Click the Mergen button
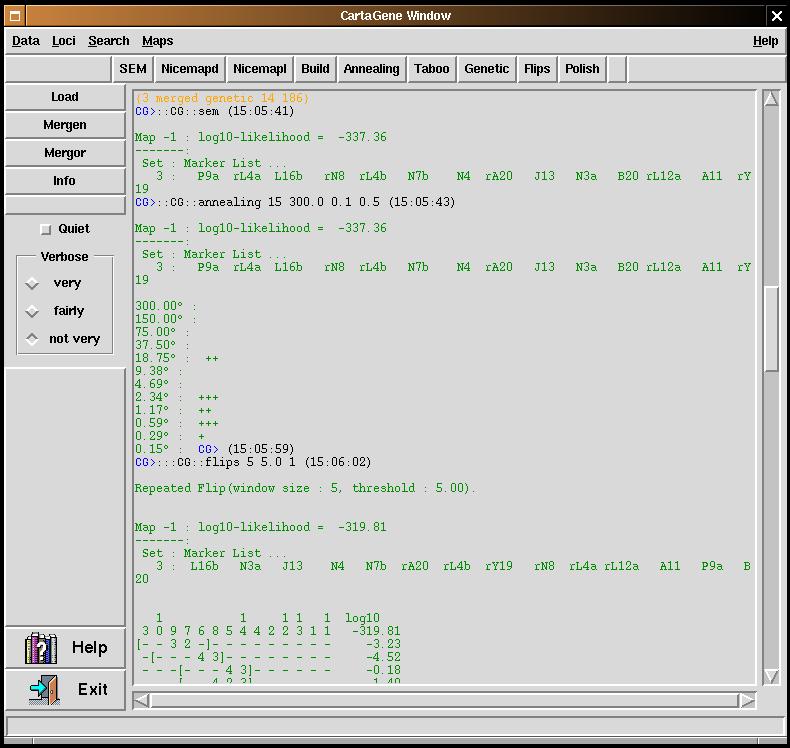This screenshot has height=748, width=790. click(x=64, y=125)
